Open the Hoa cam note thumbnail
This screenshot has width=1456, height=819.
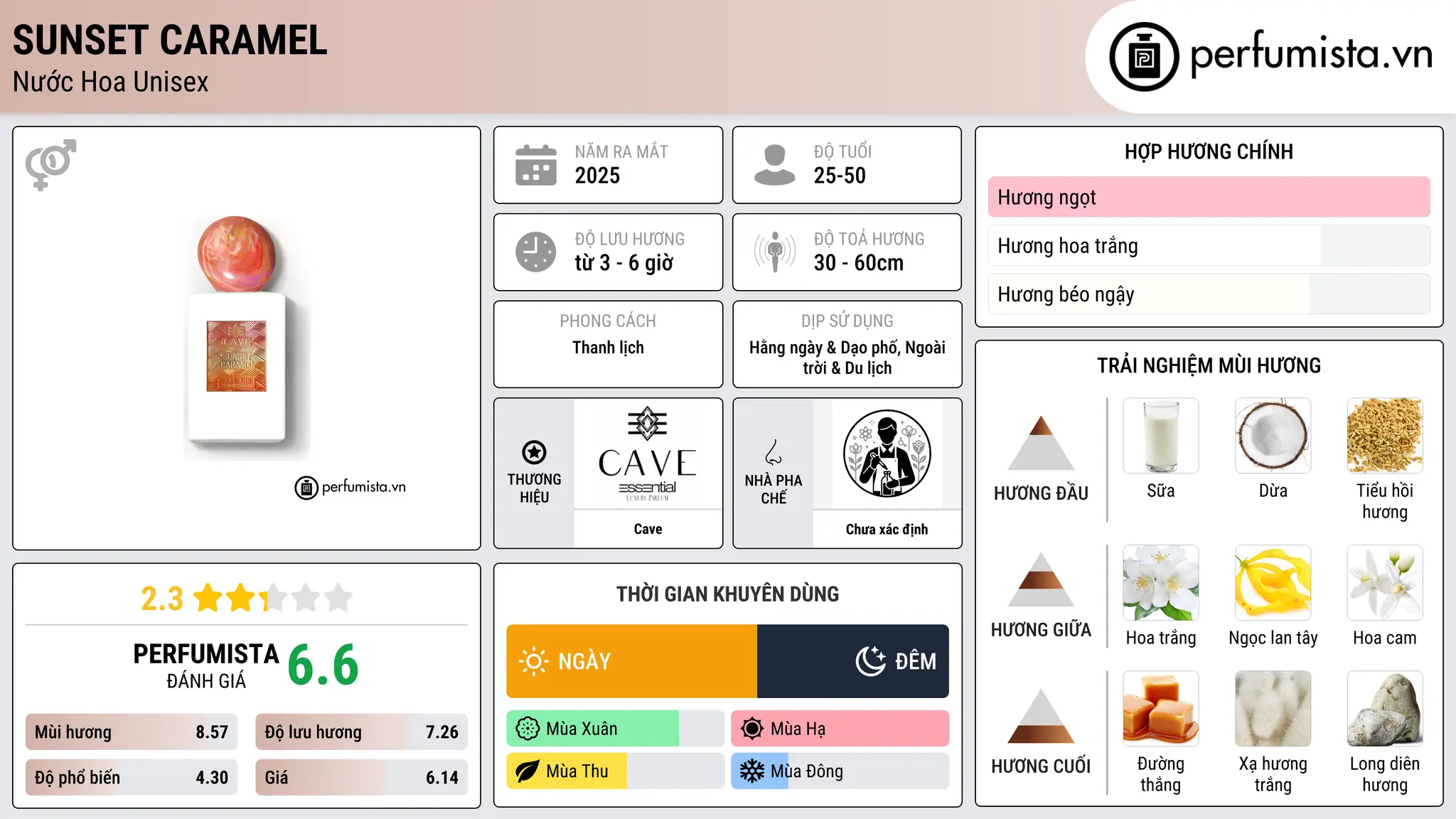click(1384, 583)
